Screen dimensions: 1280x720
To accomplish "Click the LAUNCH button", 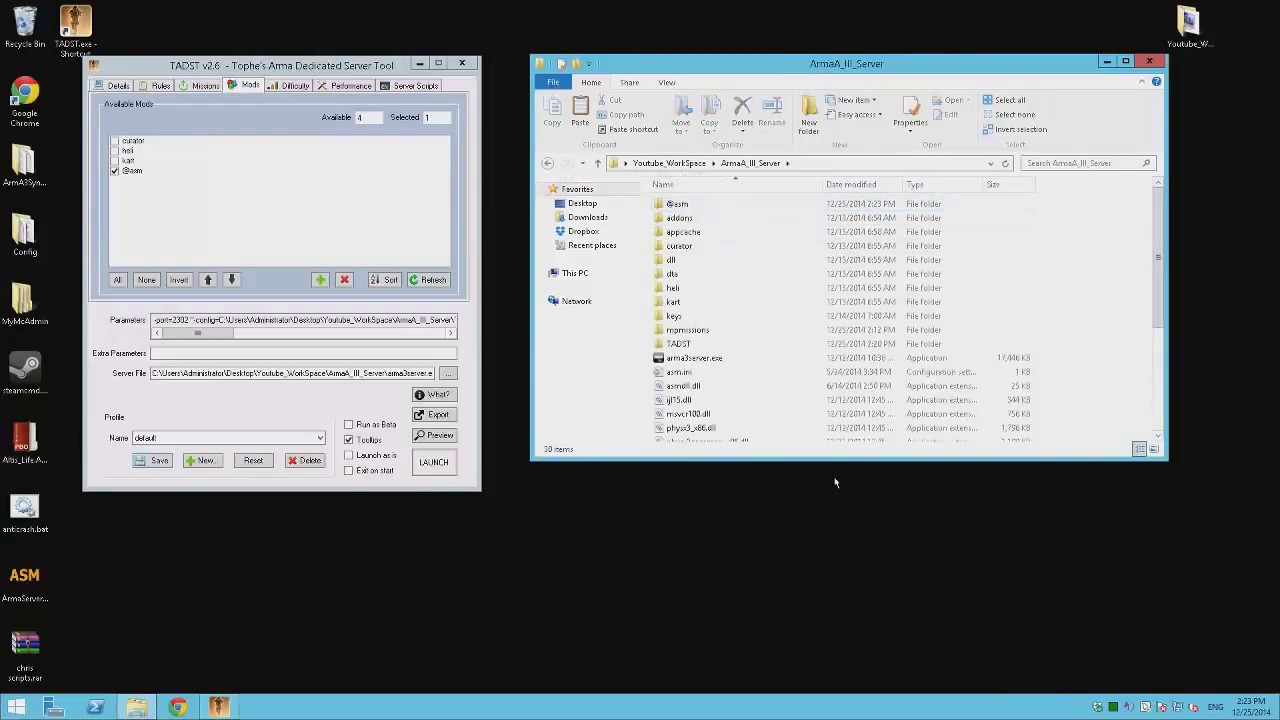I will 434,462.
